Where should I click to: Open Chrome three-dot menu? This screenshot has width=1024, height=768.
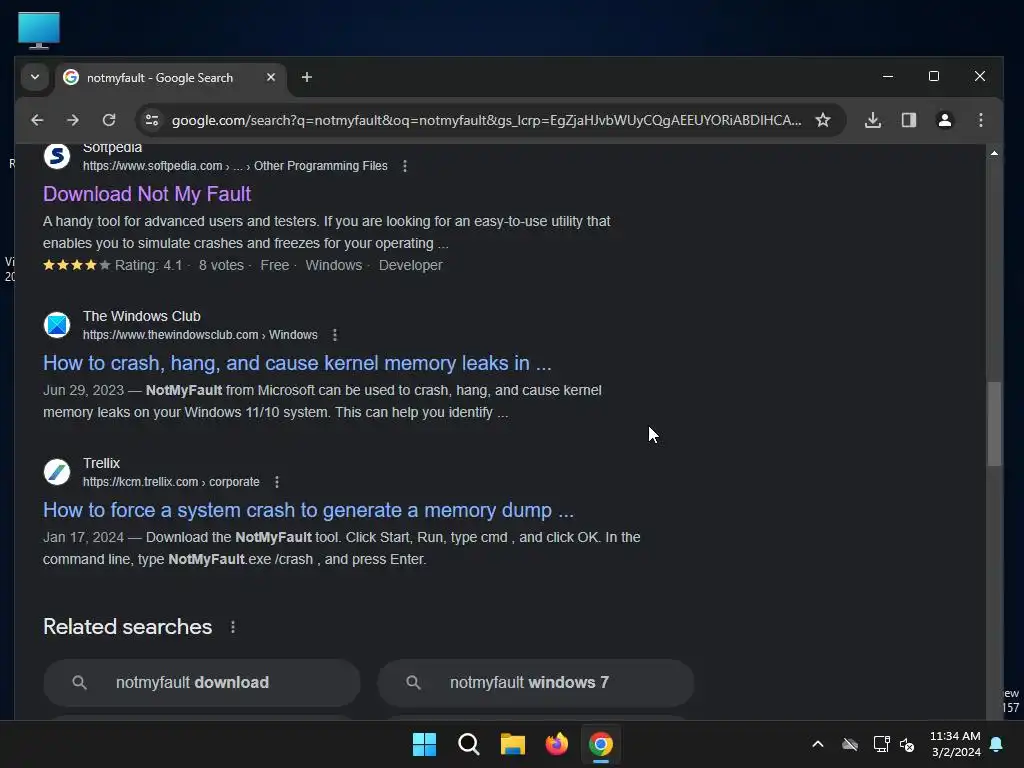pyautogui.click(x=980, y=120)
